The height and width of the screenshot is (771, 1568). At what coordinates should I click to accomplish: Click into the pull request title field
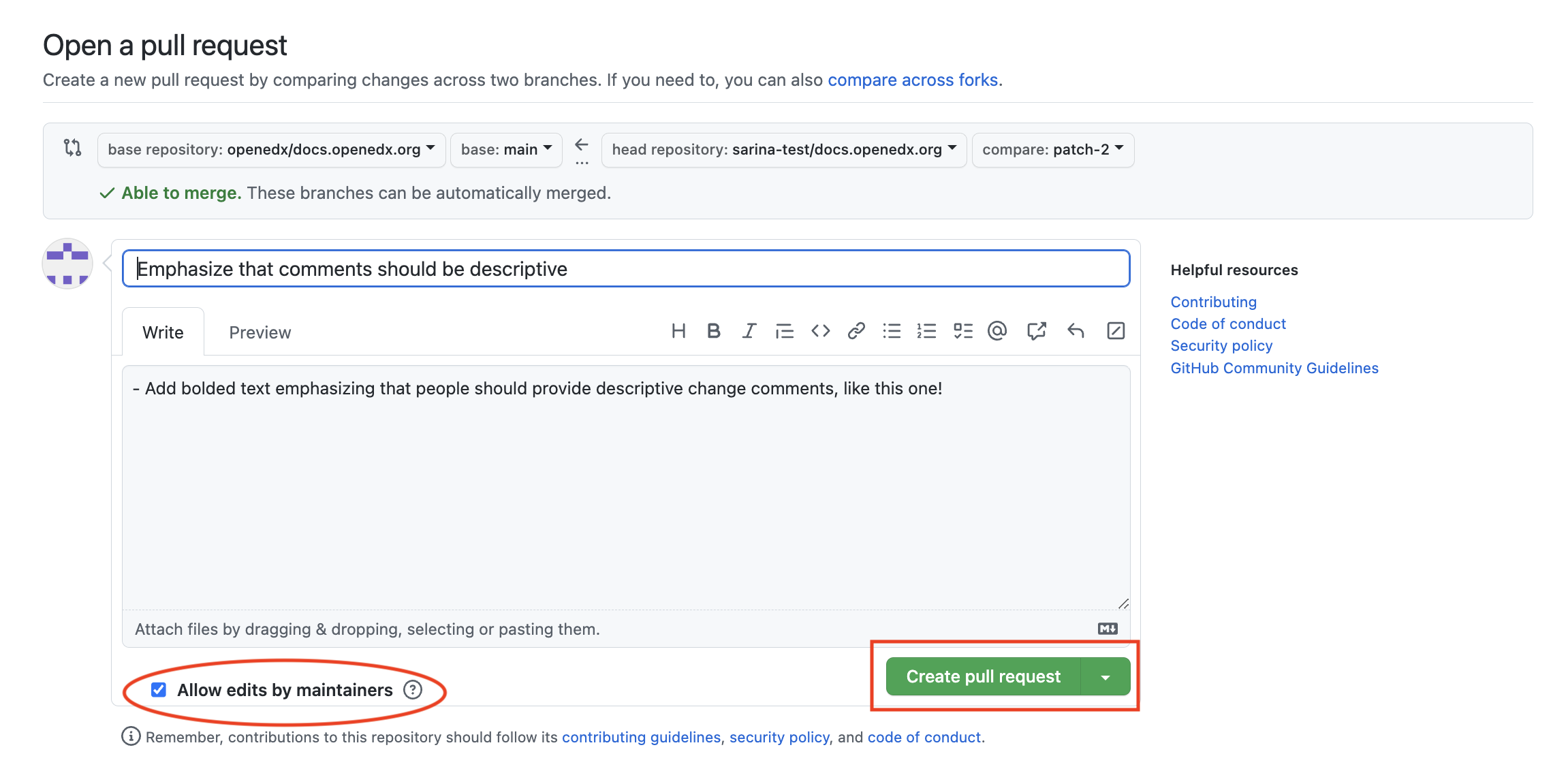coord(625,269)
